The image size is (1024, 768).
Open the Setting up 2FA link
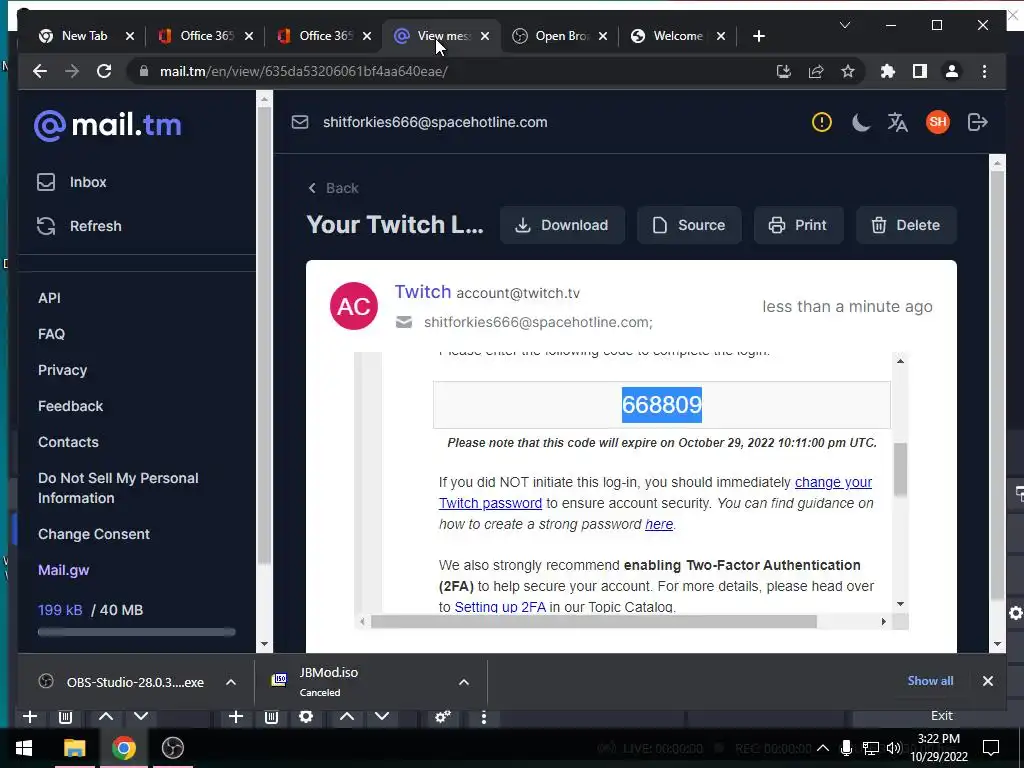tap(500, 607)
